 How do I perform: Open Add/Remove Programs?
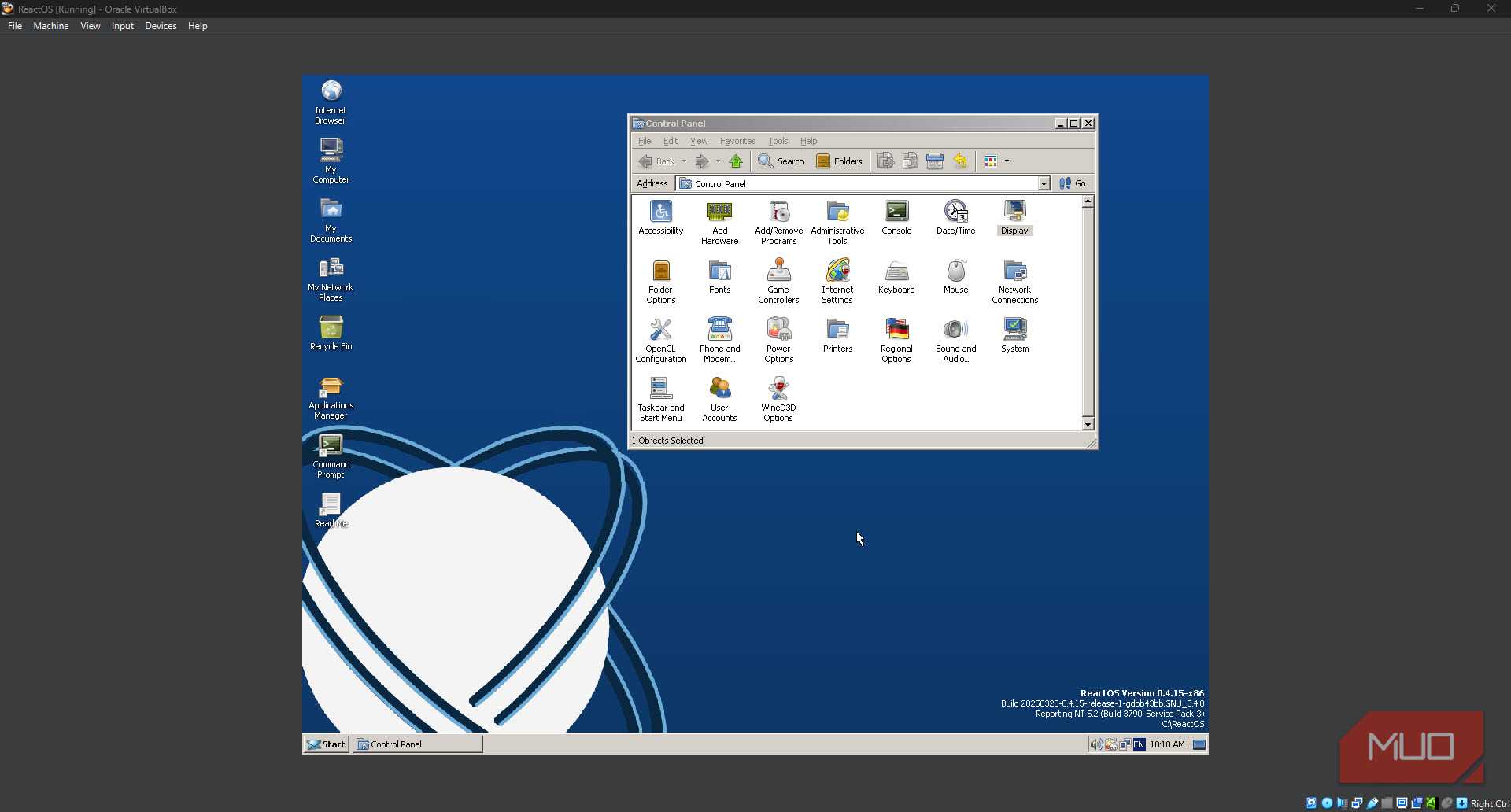[x=778, y=223]
